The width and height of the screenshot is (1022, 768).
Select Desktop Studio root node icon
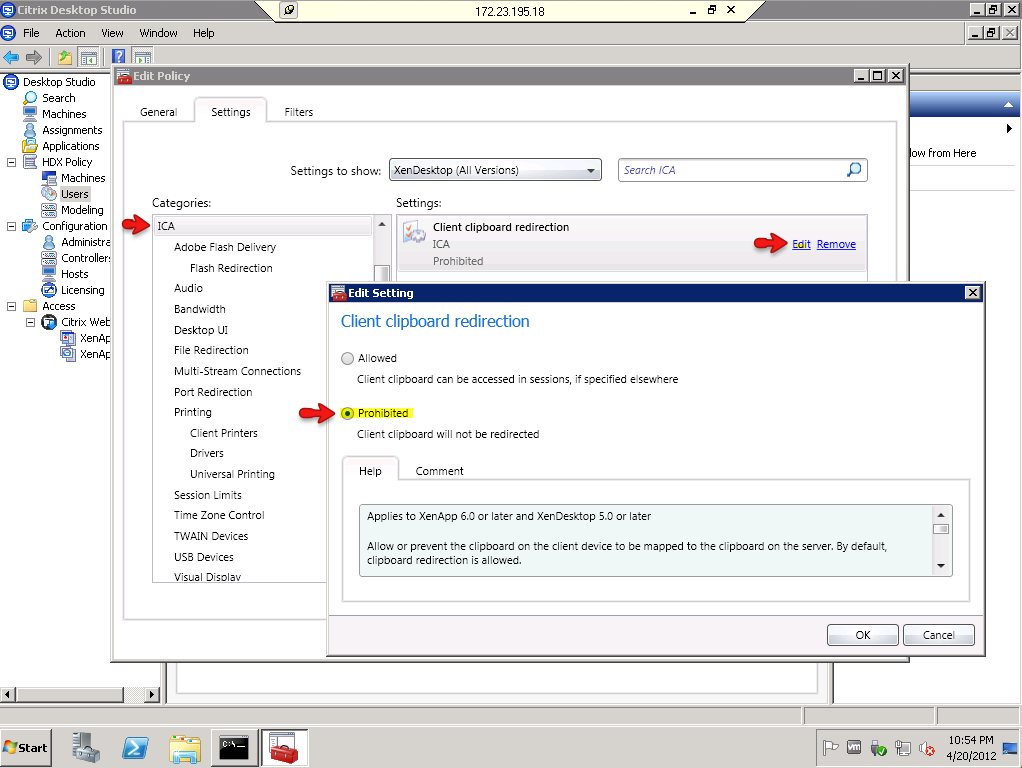(x=11, y=82)
